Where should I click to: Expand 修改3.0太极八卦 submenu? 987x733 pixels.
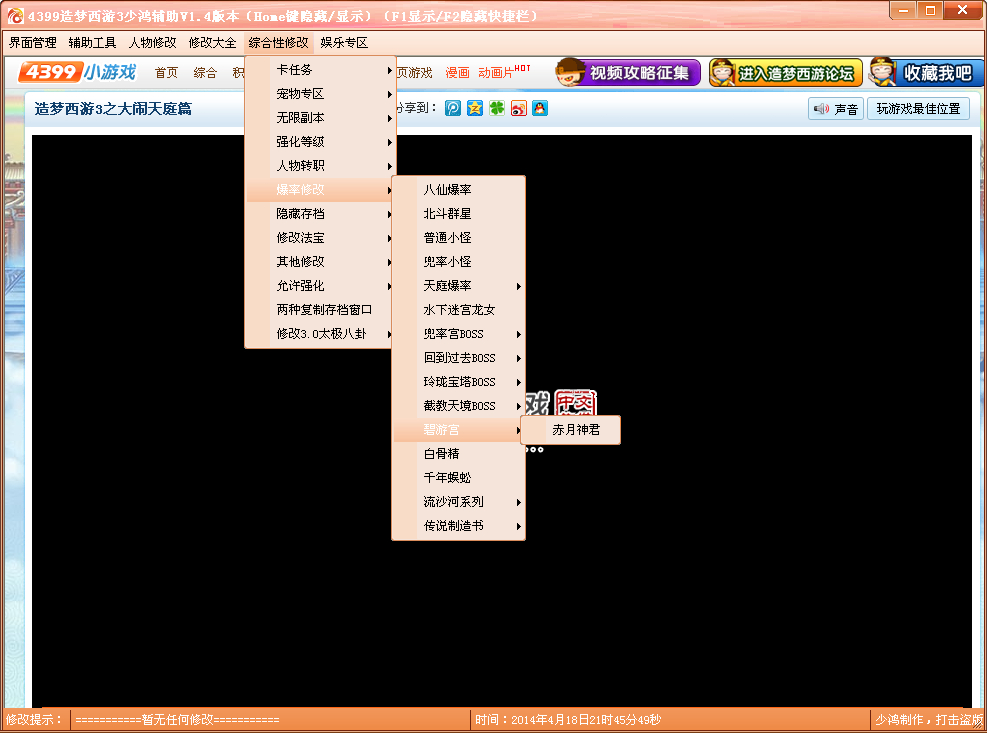(x=320, y=333)
